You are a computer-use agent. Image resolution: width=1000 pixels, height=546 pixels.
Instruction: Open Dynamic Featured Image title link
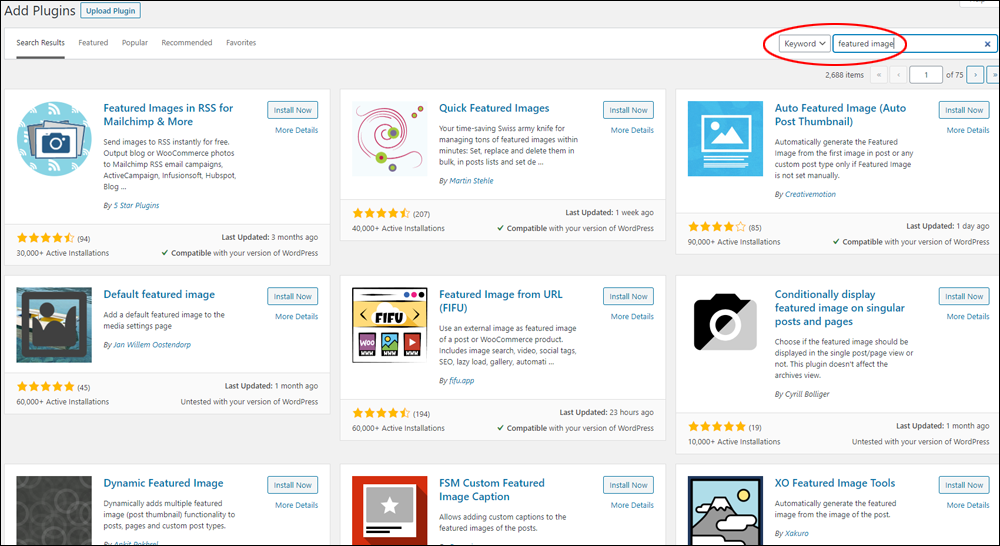click(163, 483)
